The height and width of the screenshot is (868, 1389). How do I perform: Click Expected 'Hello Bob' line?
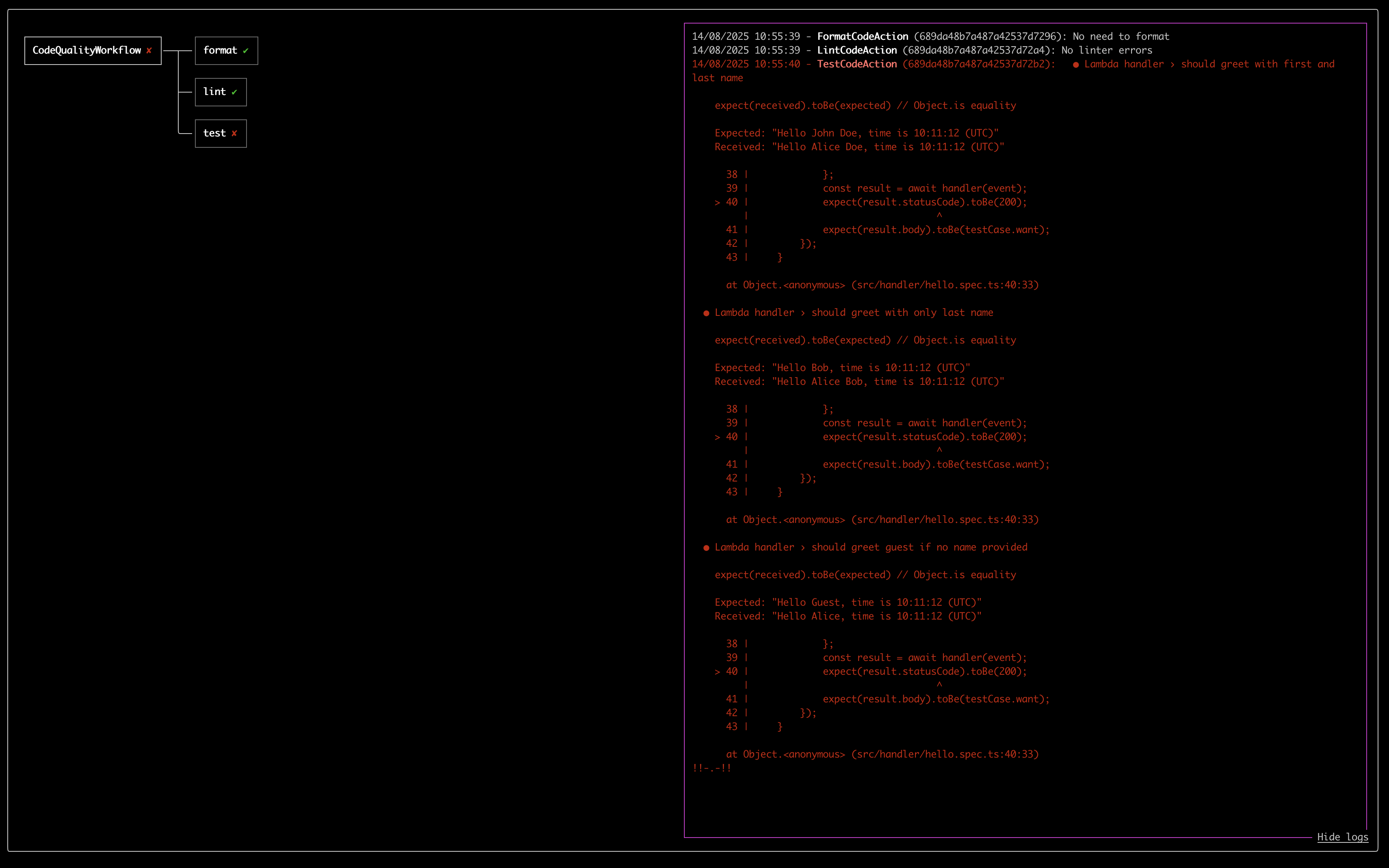(842, 368)
